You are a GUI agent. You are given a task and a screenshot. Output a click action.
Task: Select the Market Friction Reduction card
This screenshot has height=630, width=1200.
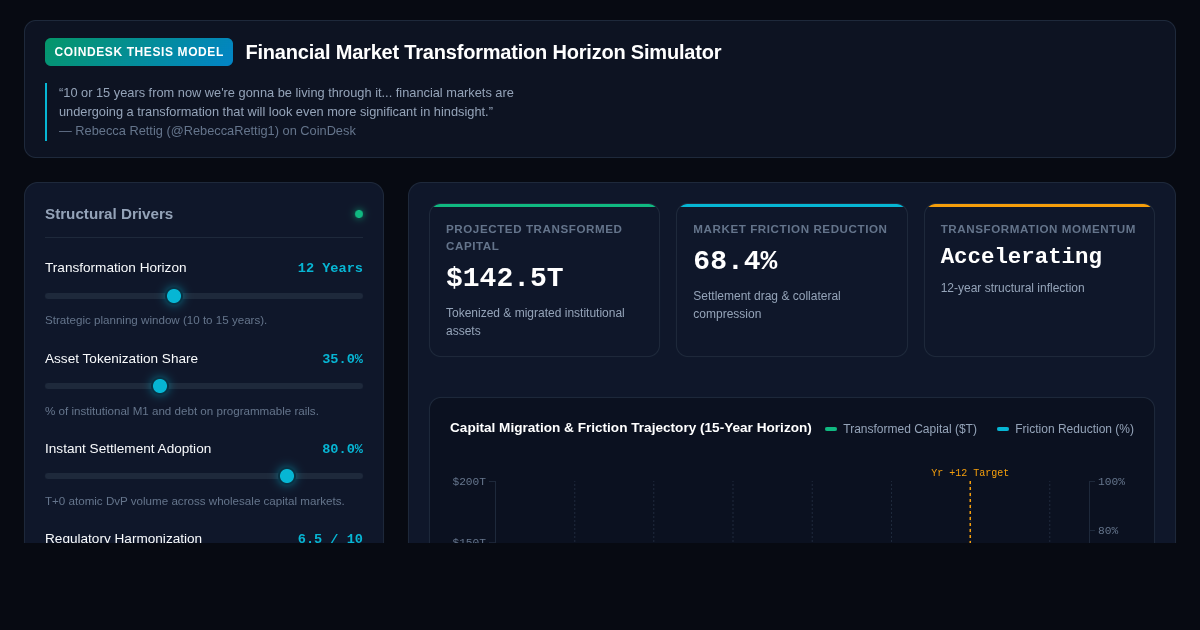[x=792, y=280]
